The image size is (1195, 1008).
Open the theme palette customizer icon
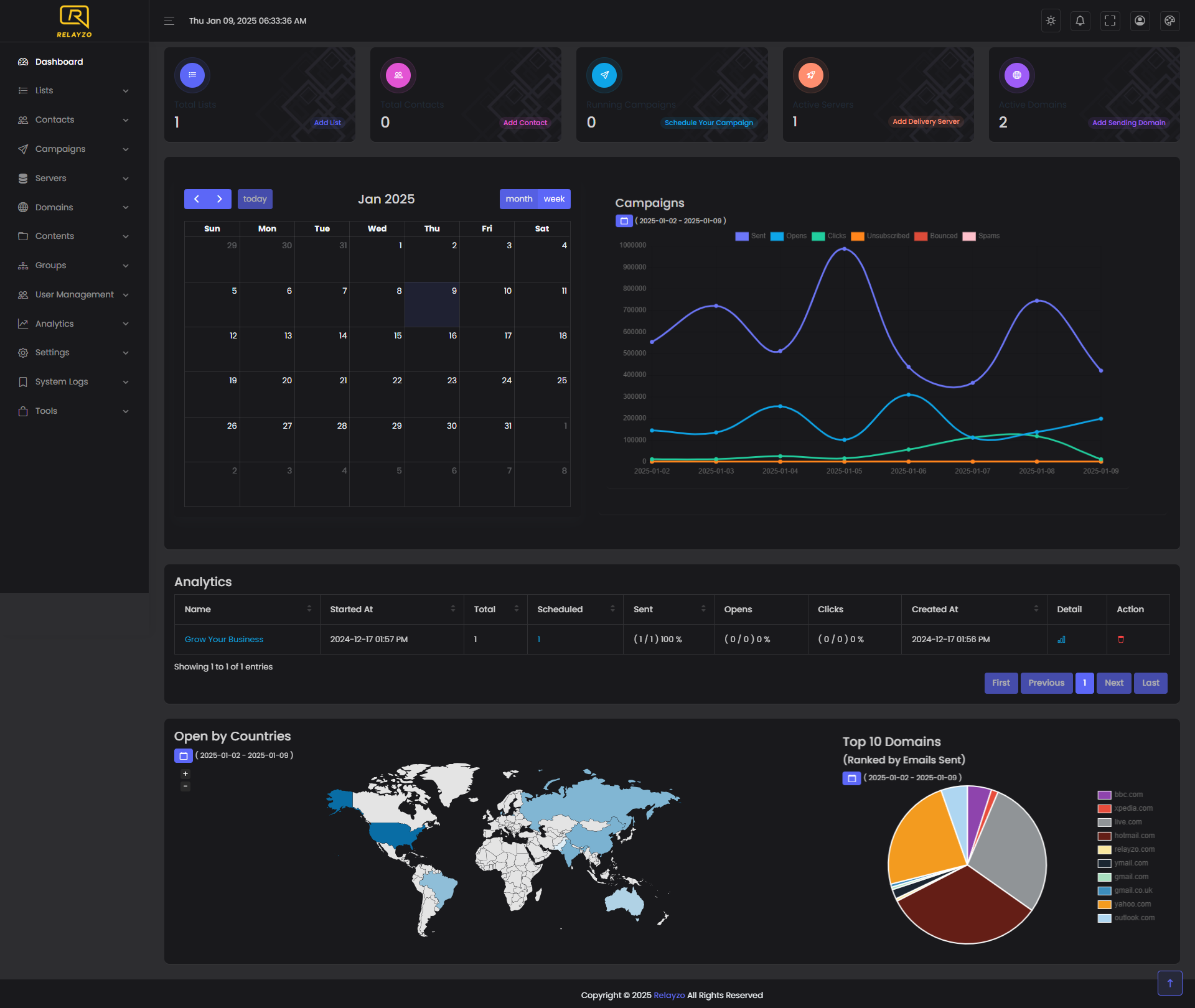[1169, 21]
